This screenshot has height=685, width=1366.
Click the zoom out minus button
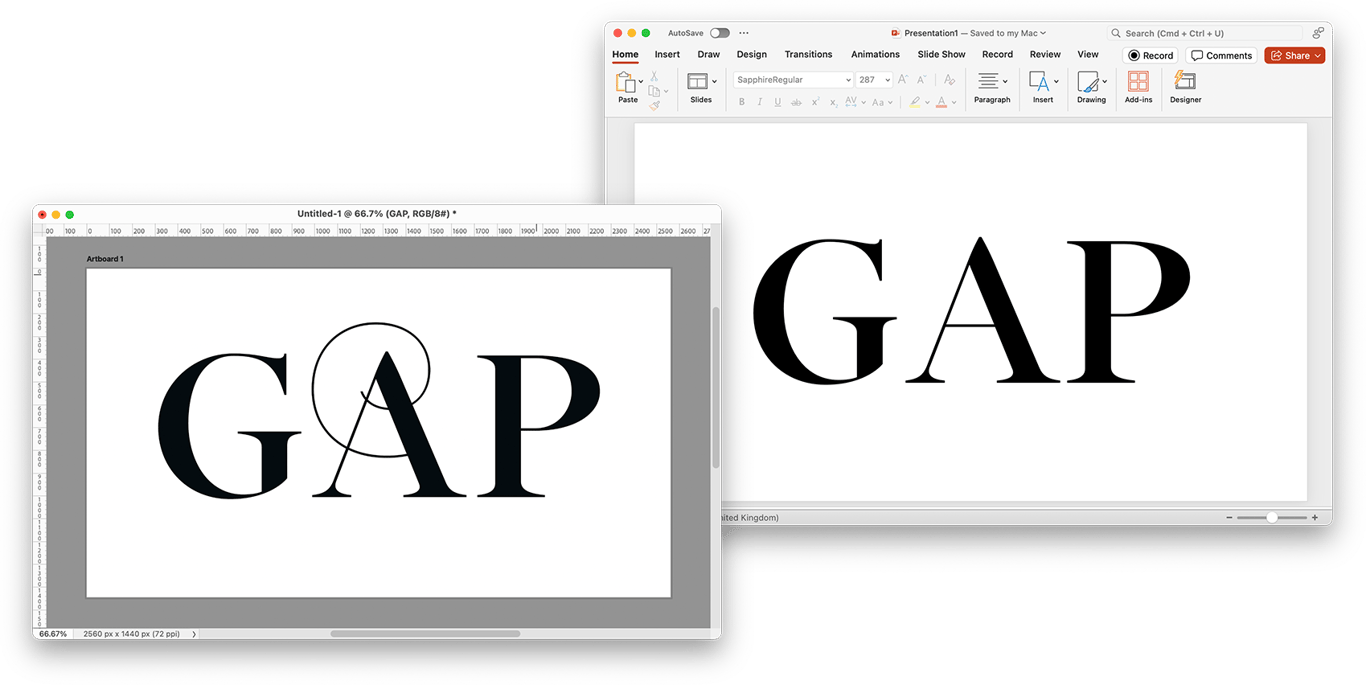1229,518
